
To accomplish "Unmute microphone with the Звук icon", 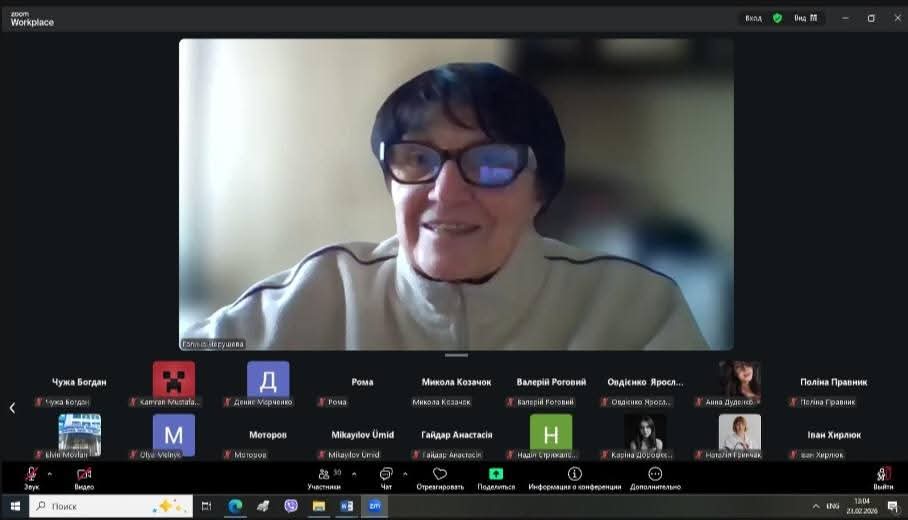I will point(31,475).
